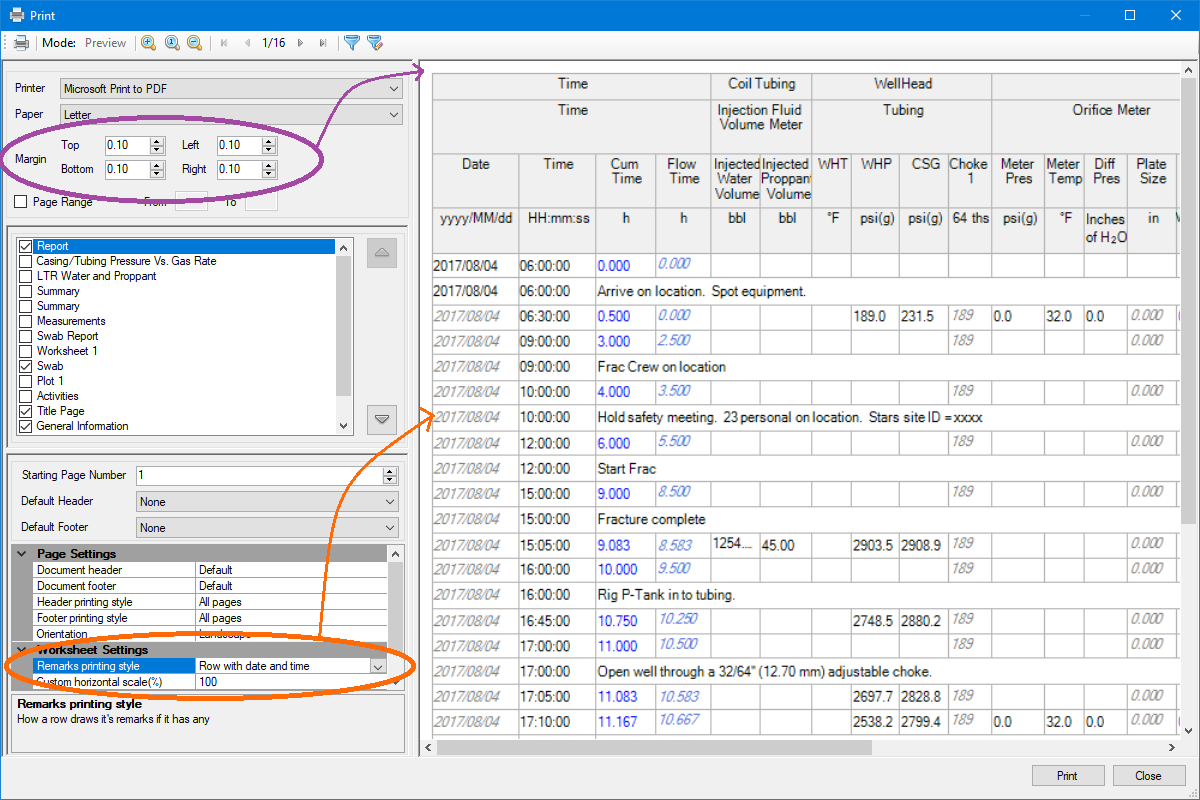Check the Measurements item

(x=27, y=321)
